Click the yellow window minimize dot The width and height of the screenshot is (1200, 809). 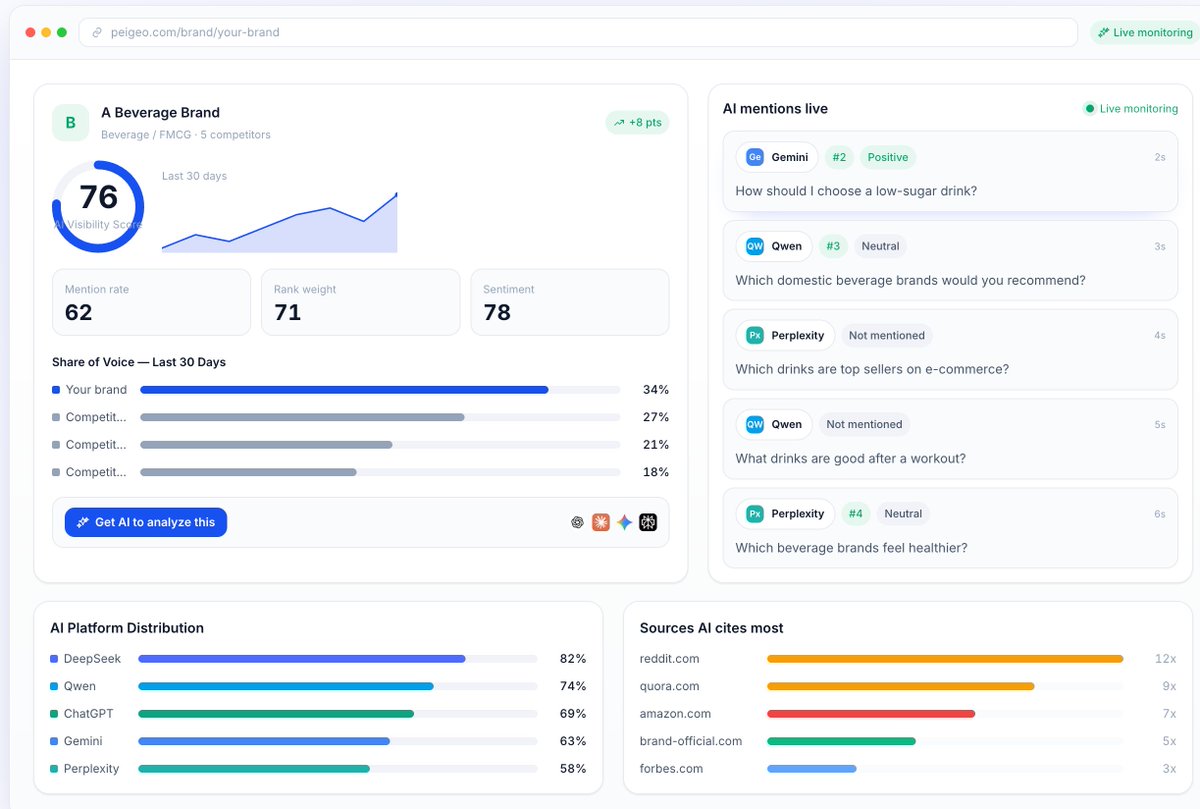(46, 32)
